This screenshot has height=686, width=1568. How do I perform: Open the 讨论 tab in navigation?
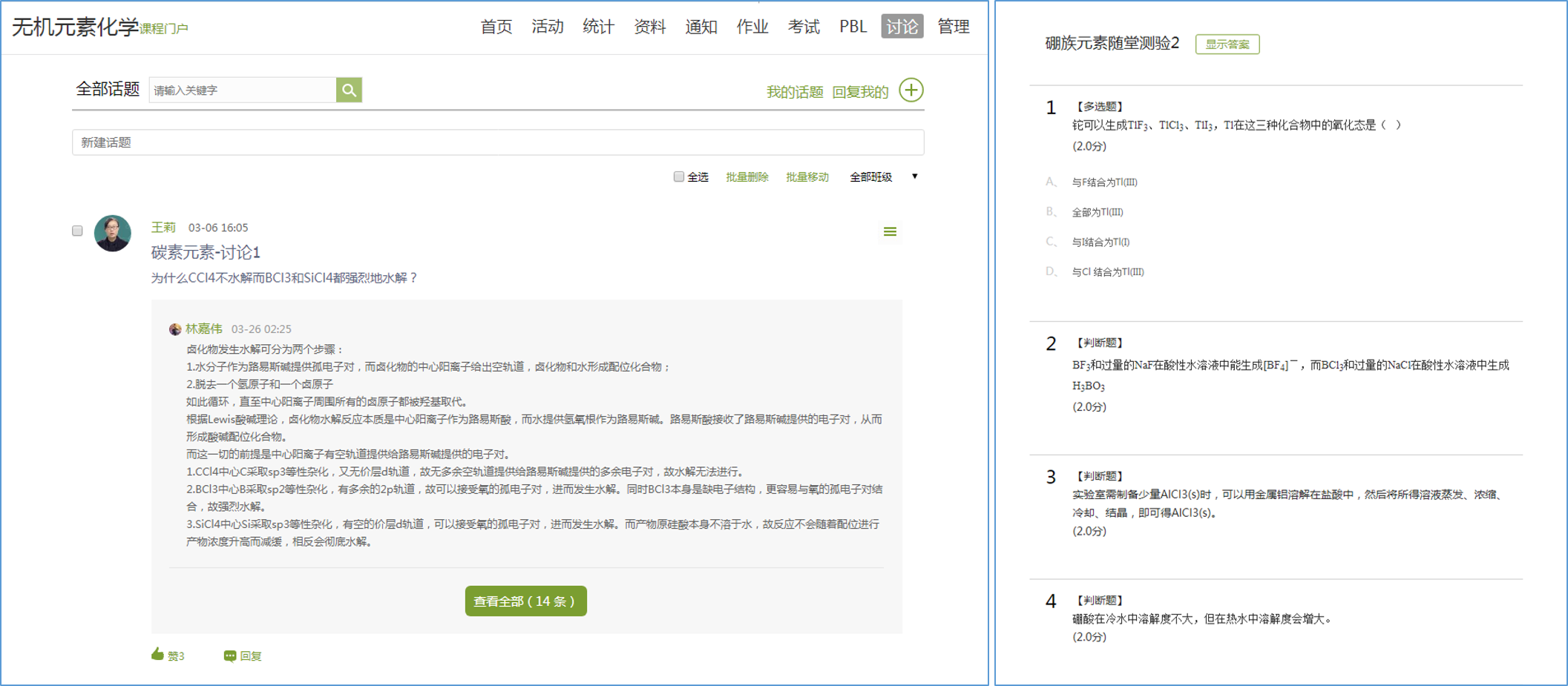(902, 27)
